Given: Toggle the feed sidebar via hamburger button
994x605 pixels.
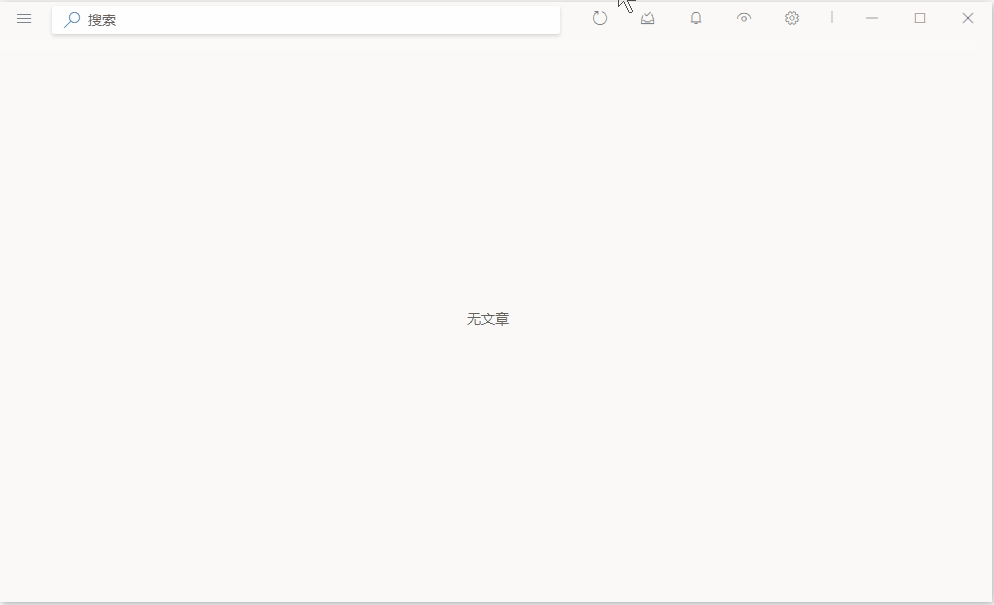Looking at the screenshot, I should click(x=24, y=19).
